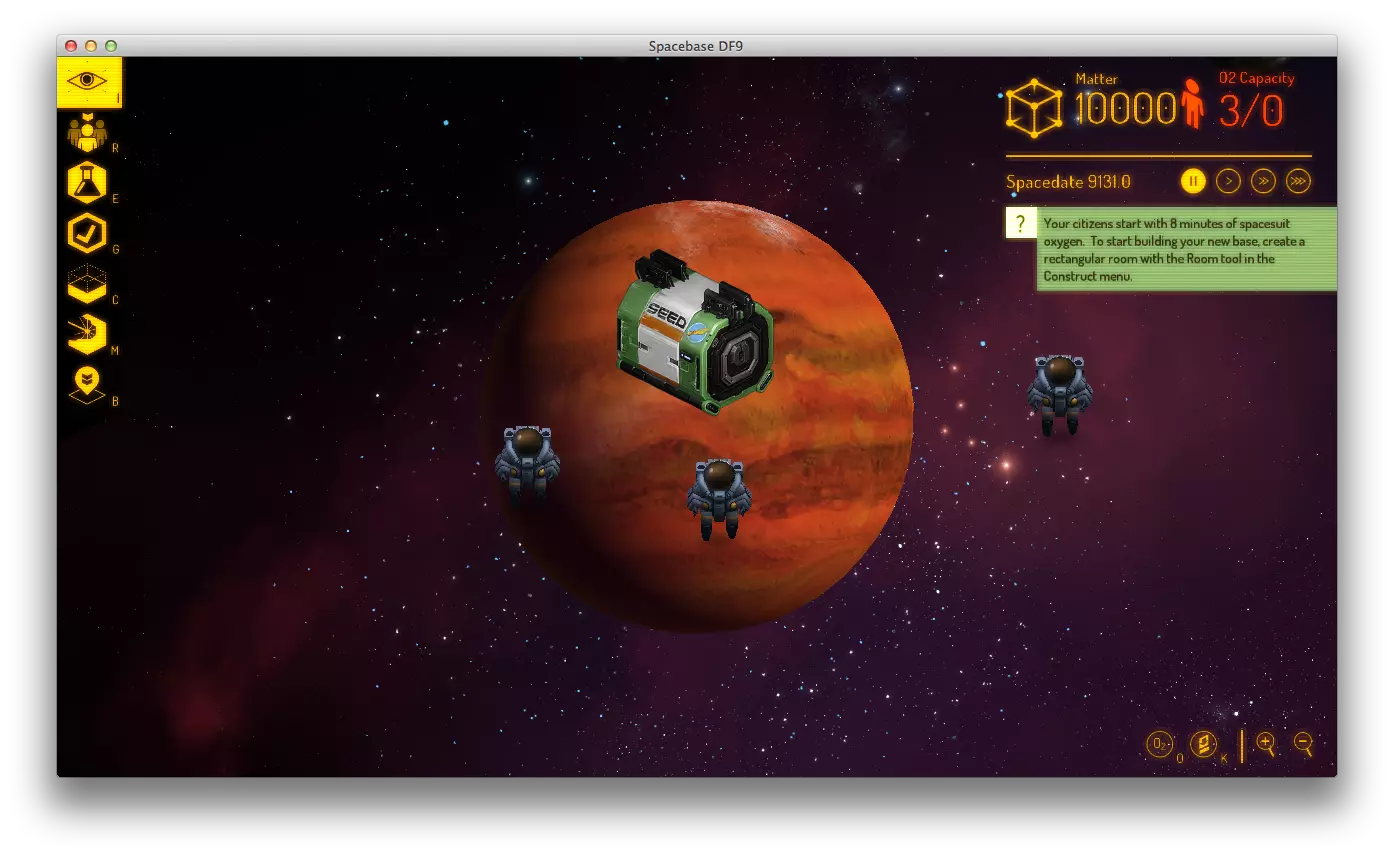Select the astronaut overlapping the planet's bottom

(x=718, y=499)
